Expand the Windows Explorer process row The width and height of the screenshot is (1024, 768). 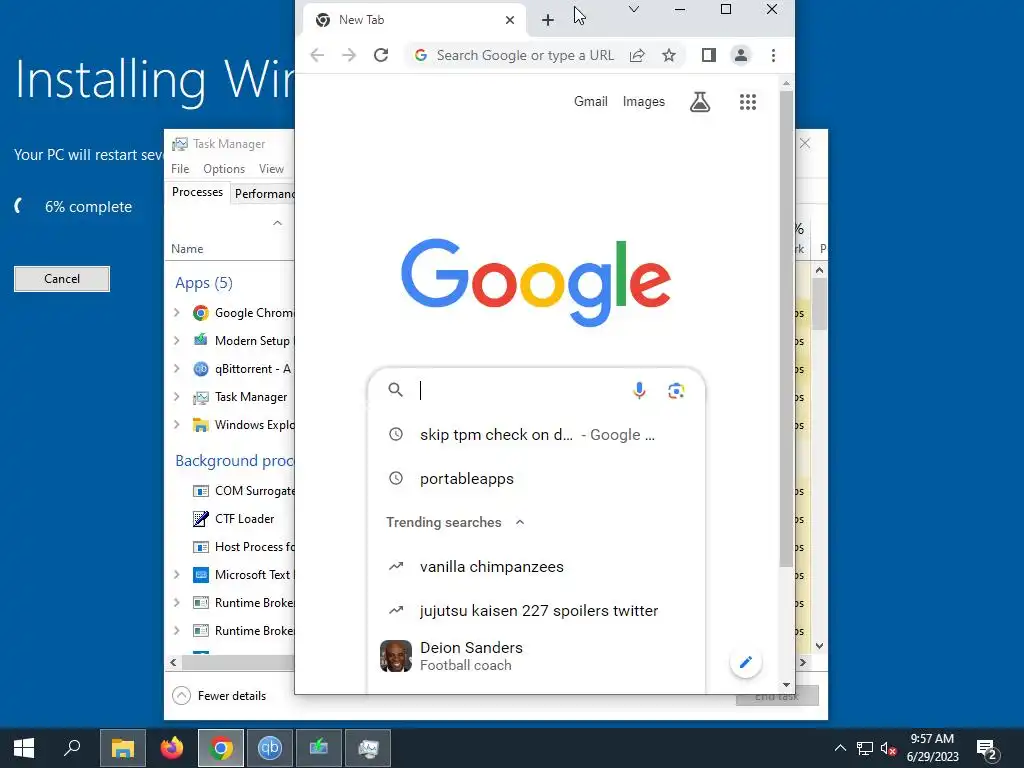coord(176,425)
